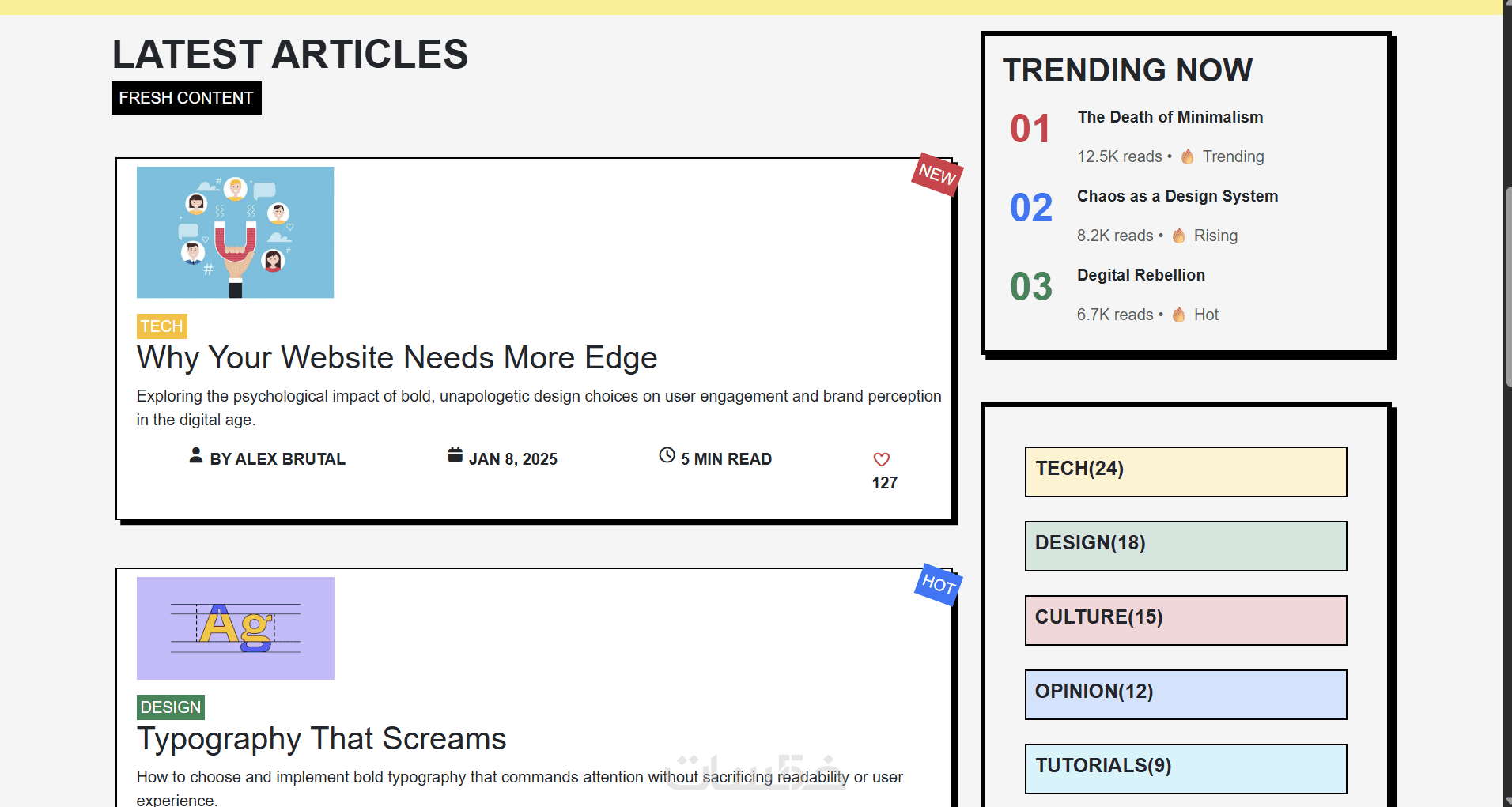Click the calendar icon next to Jan 8, 2025
This screenshot has height=807, width=1512.
click(455, 455)
